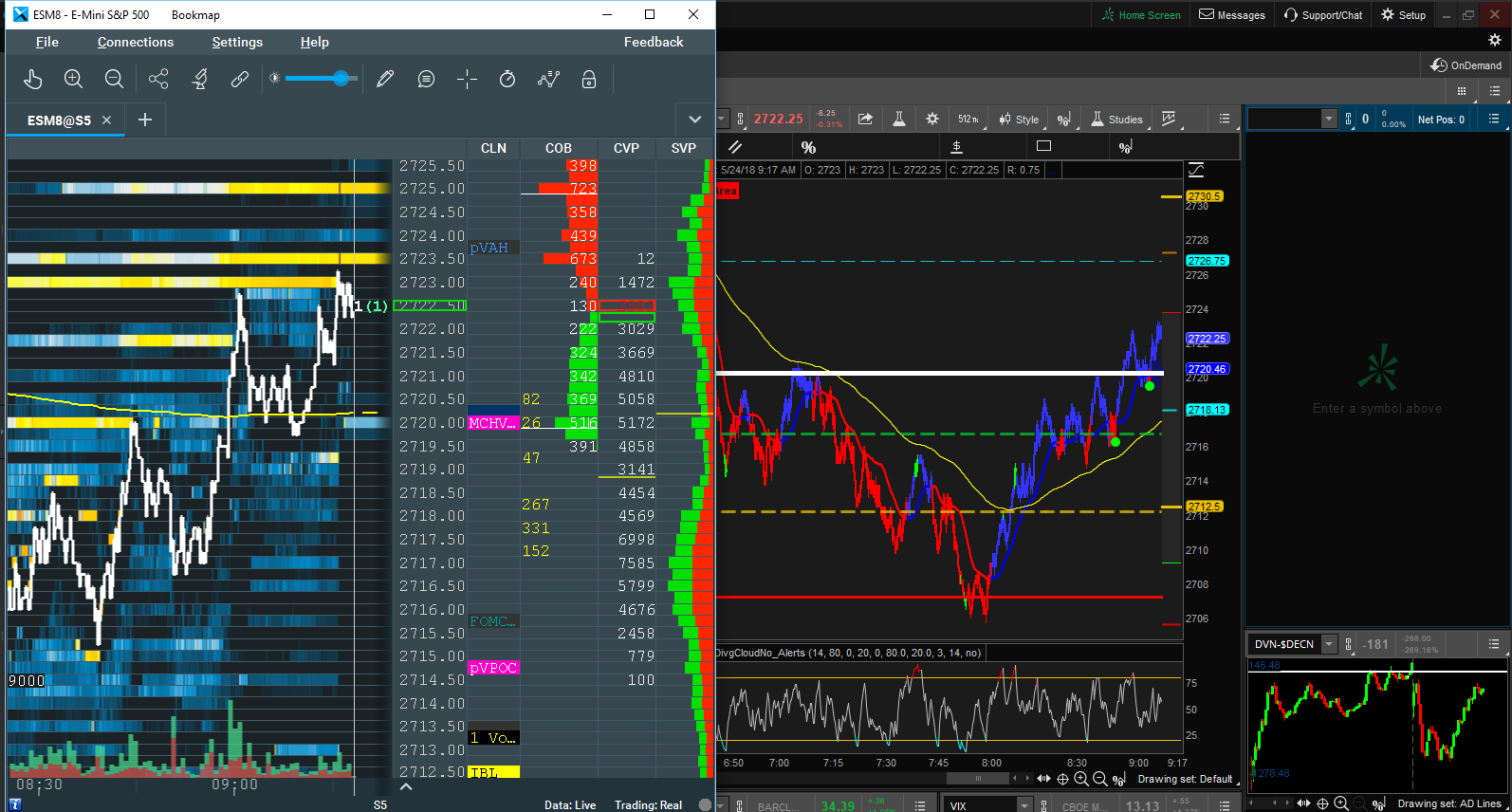Select the trendline drawing tool
This screenshot has height=812, width=1512.
pos(735,147)
